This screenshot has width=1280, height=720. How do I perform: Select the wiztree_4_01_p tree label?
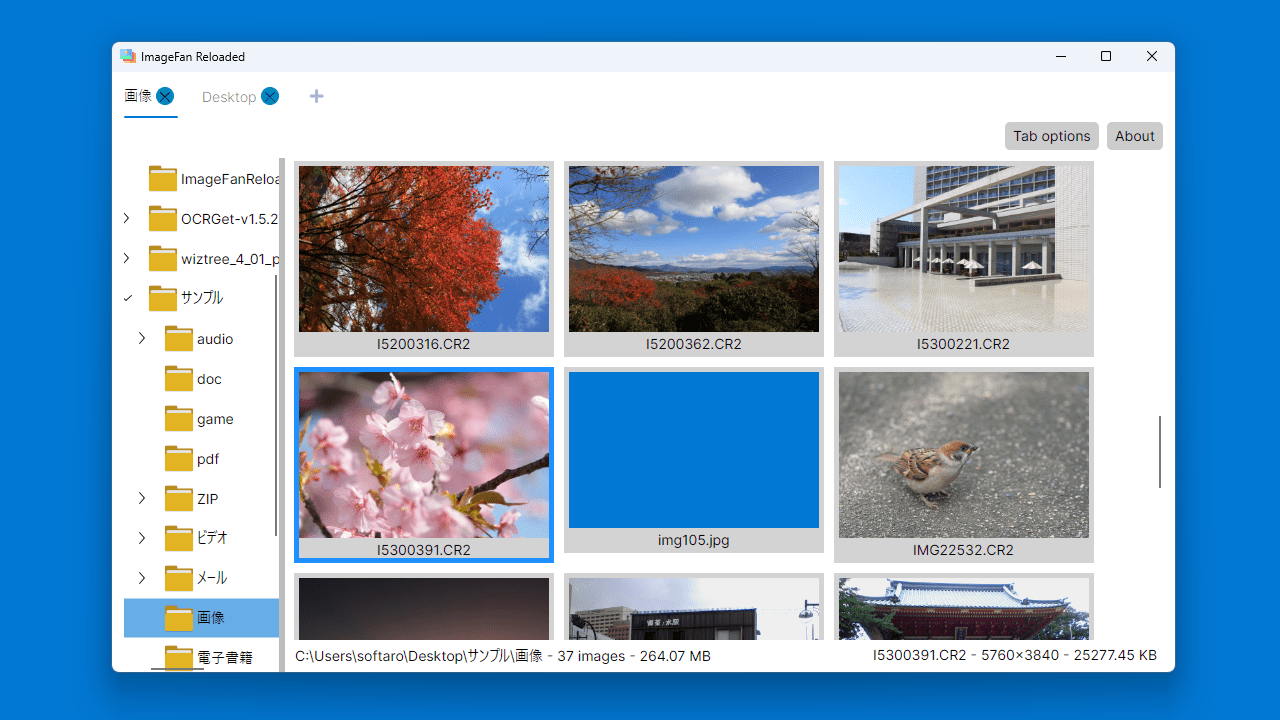coord(230,259)
